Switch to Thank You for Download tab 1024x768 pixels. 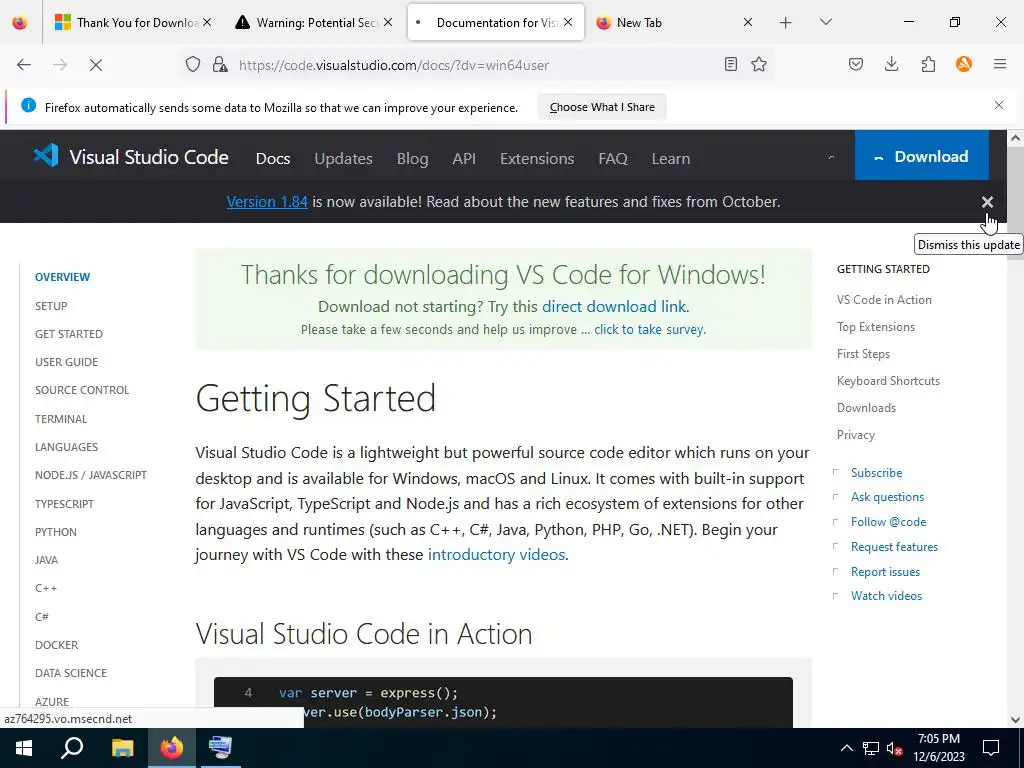134,22
